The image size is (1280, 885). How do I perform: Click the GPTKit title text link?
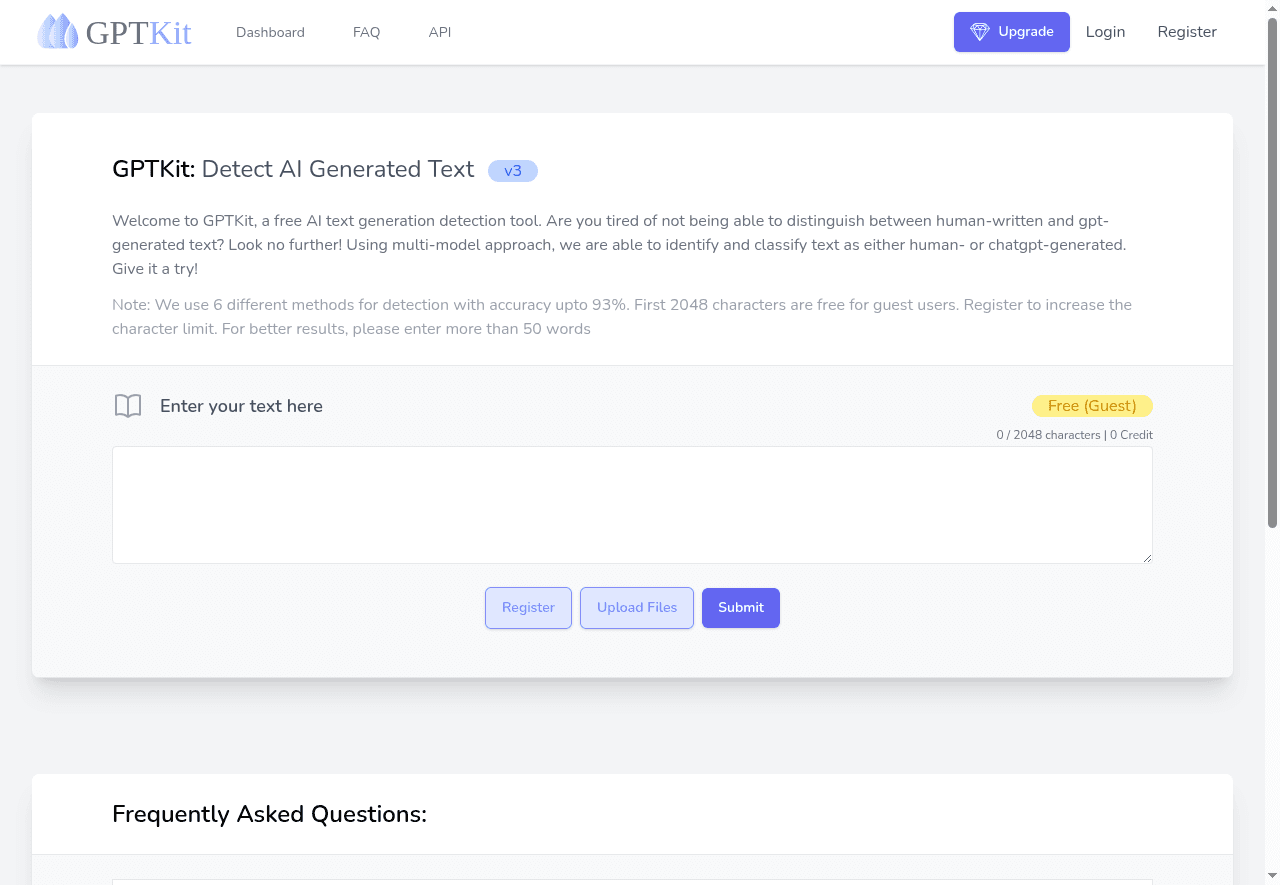click(138, 31)
